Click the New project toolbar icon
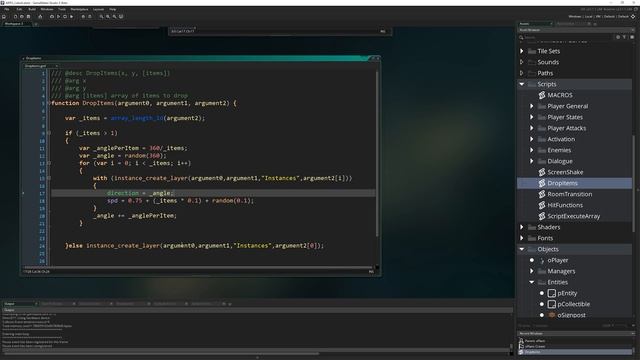The height and width of the screenshot is (360, 640). pyautogui.click(x=16, y=16)
